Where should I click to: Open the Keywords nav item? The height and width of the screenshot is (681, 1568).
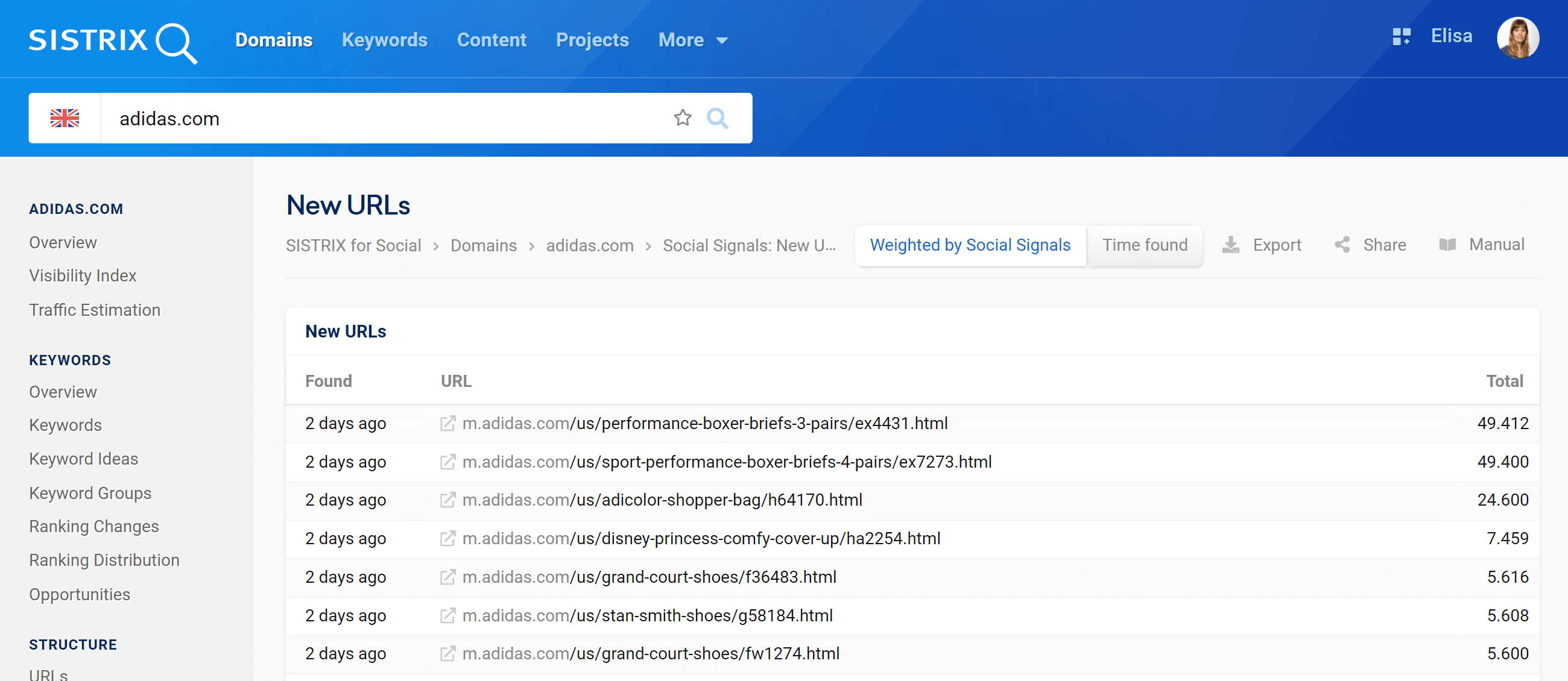coord(385,40)
